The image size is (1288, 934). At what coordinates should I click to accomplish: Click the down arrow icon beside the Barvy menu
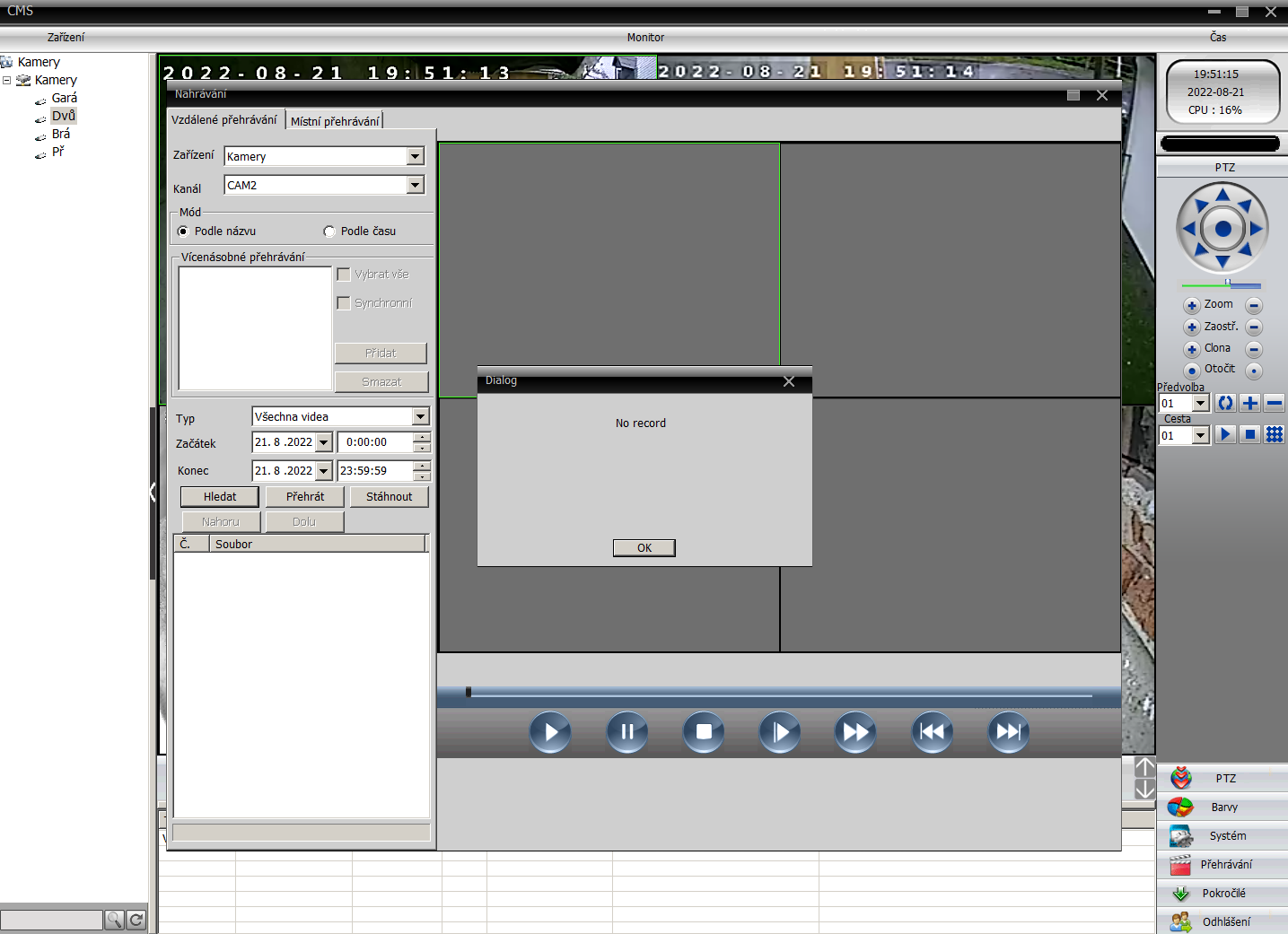1144,790
